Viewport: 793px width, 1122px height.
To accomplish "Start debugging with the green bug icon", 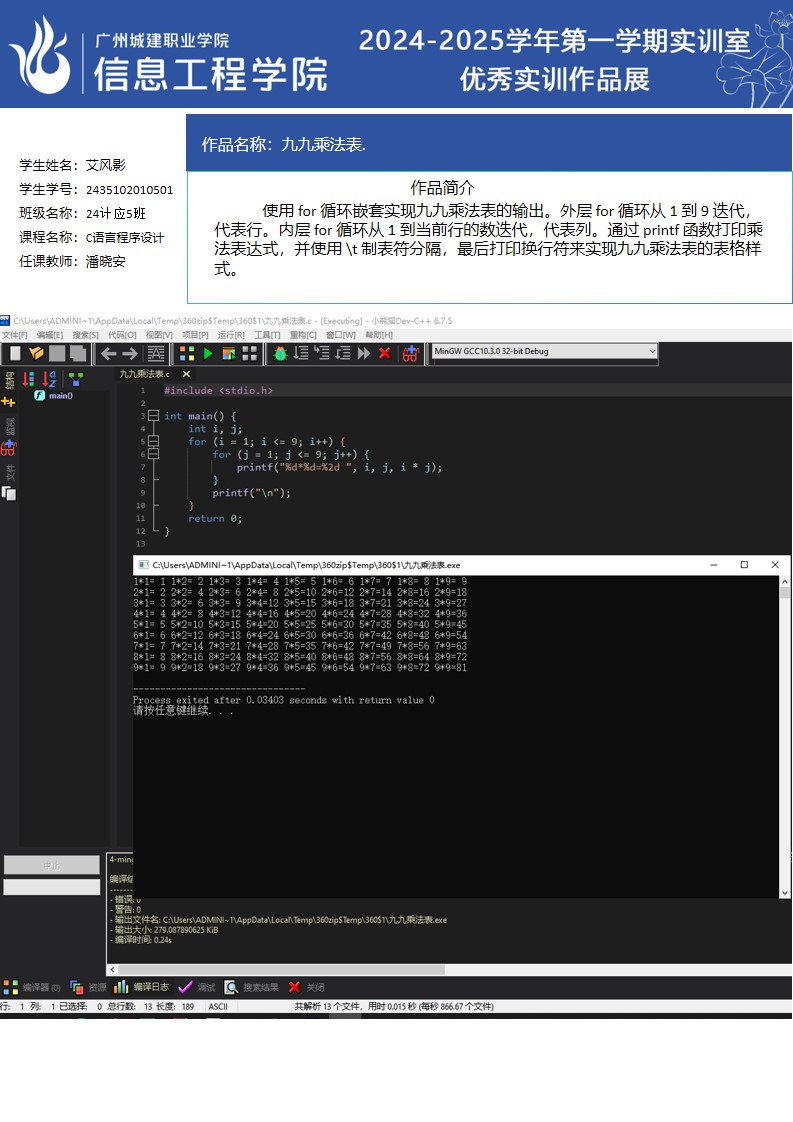I will (x=281, y=353).
